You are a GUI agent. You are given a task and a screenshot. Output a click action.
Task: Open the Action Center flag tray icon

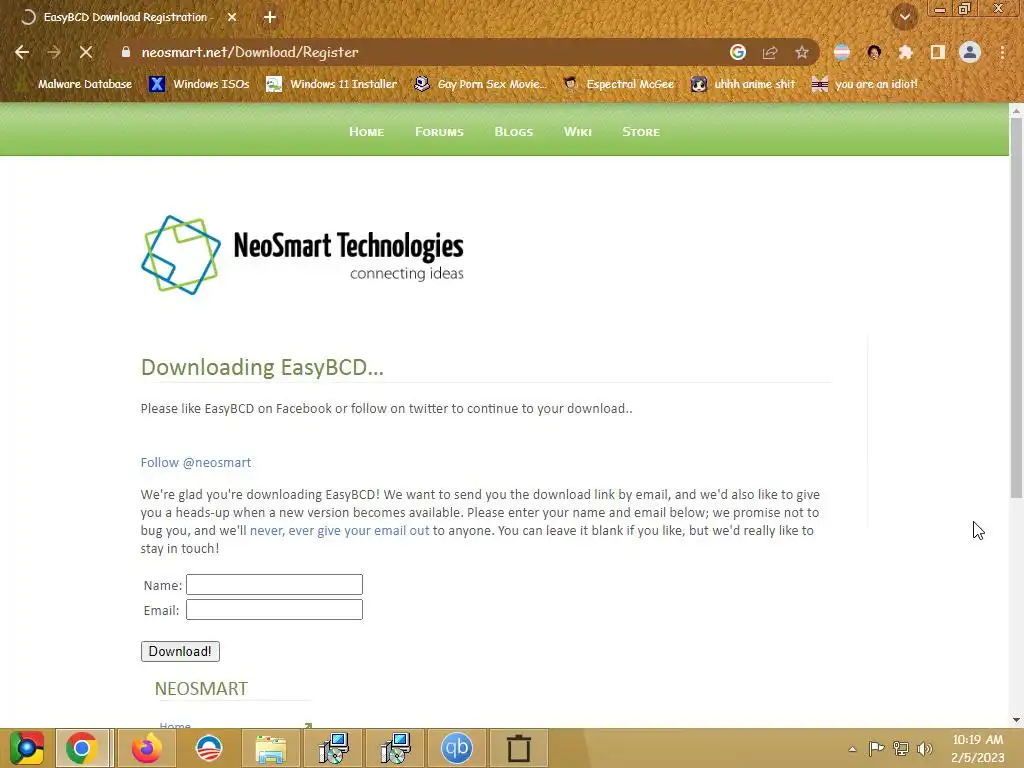coord(876,748)
